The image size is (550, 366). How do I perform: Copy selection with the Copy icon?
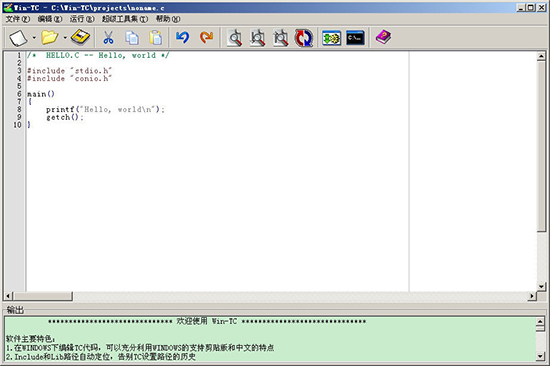(132, 38)
